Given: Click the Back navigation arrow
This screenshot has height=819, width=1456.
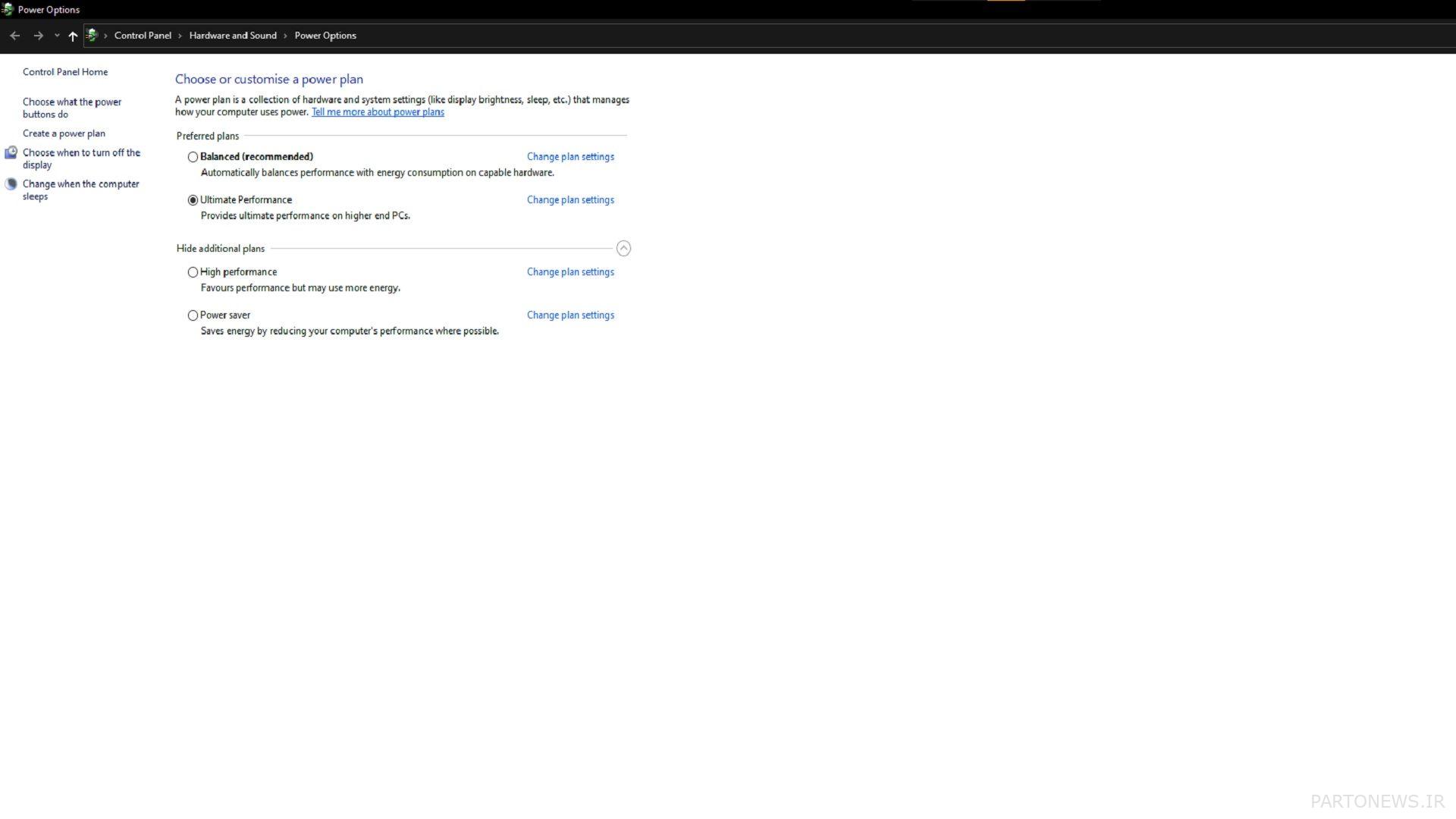Looking at the screenshot, I should click(14, 36).
